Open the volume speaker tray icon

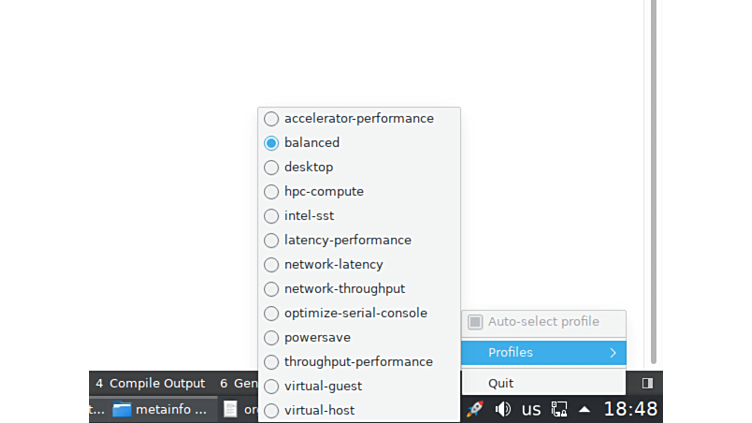[503, 409]
